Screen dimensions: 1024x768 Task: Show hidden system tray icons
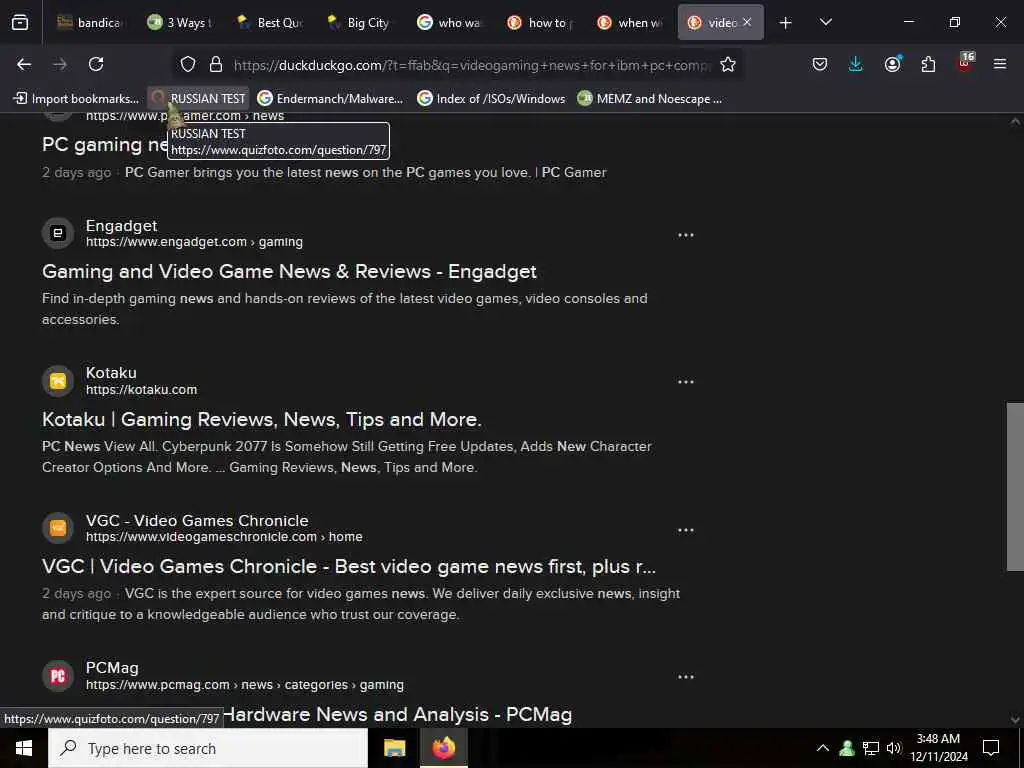point(823,748)
